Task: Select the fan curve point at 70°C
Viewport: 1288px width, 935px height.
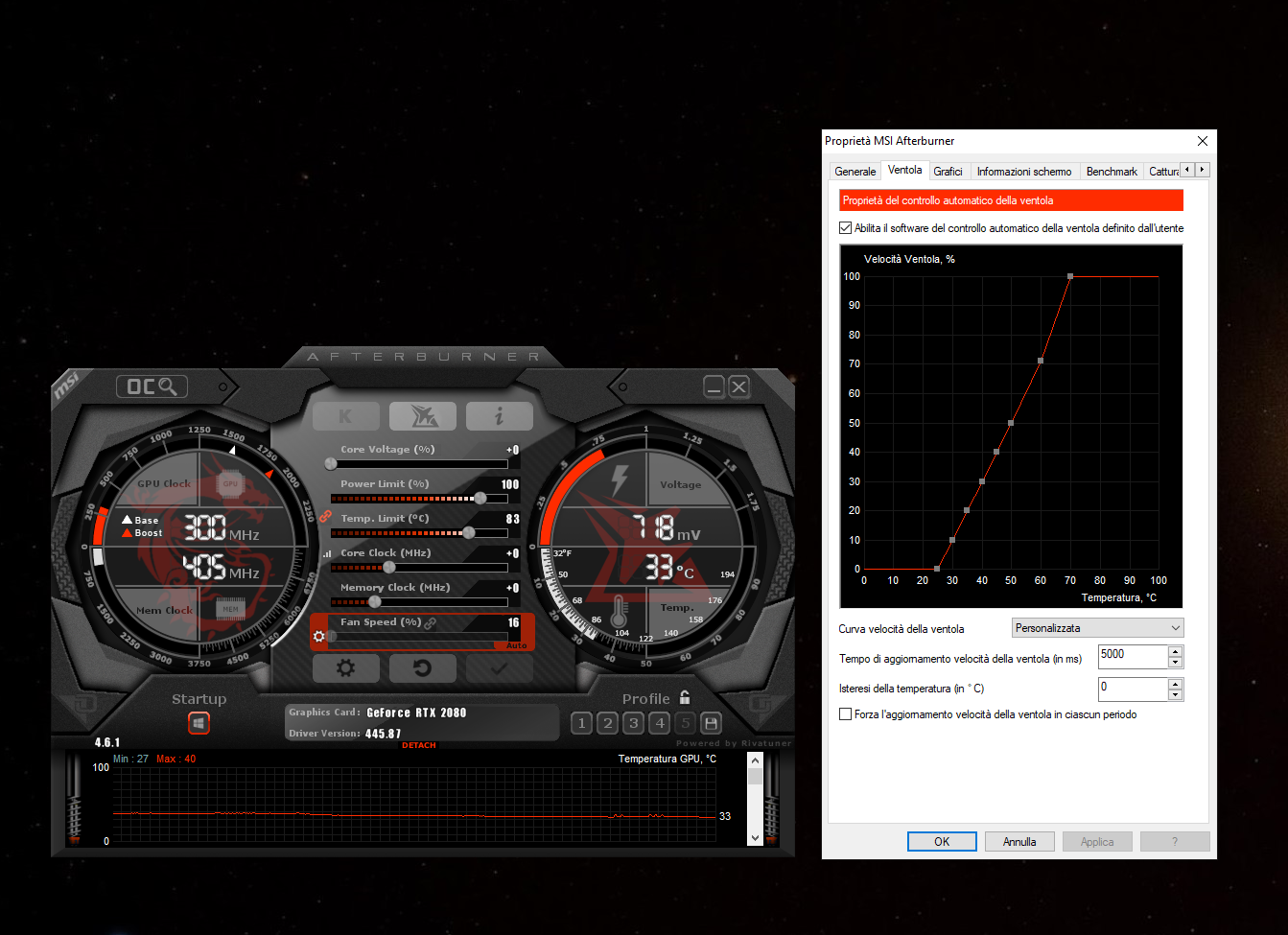Action: (x=1070, y=276)
